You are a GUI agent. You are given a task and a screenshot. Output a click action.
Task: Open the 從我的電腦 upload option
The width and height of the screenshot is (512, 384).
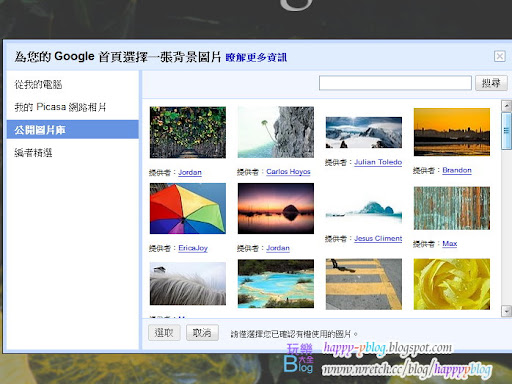[38, 84]
